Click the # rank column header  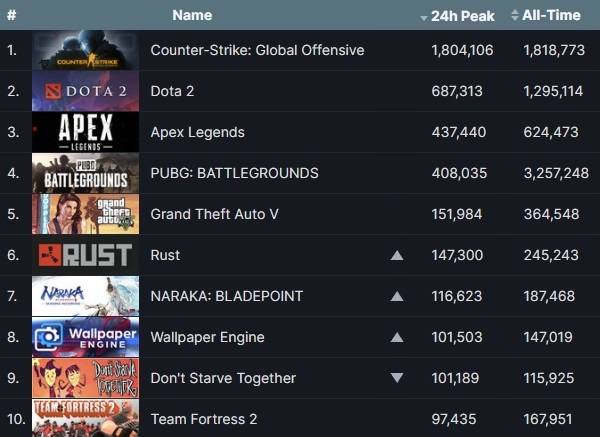click(11, 15)
